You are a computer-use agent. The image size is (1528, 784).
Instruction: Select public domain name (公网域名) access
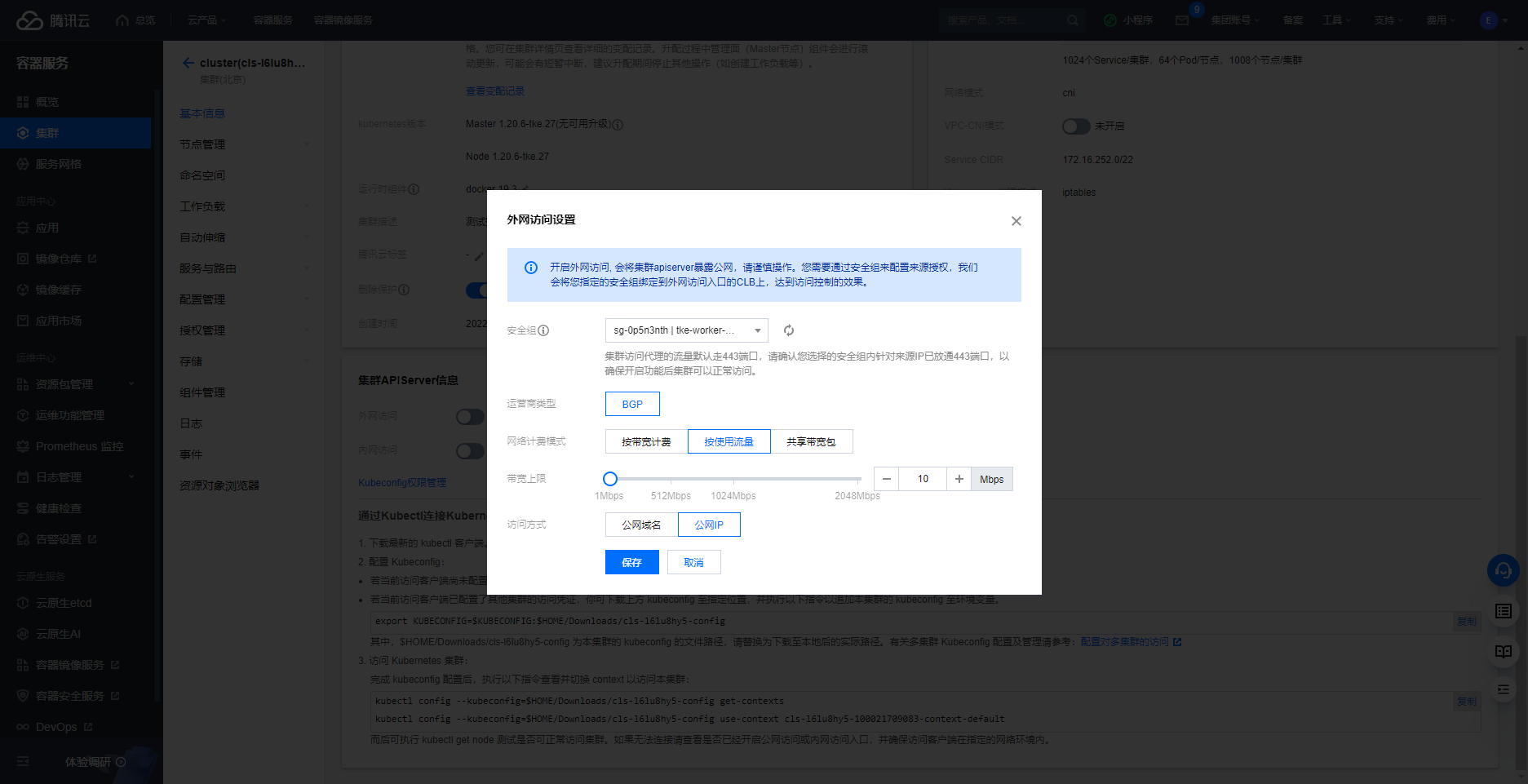(641, 525)
